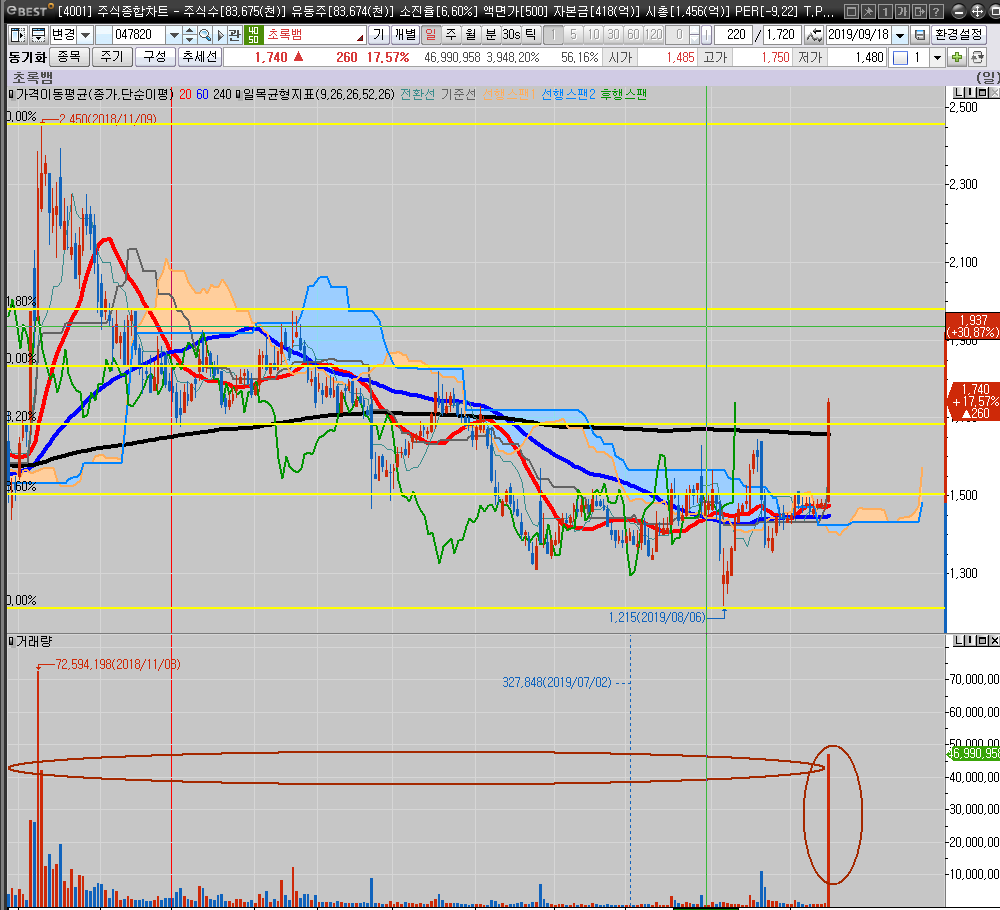This screenshot has width=1000, height=910.
Task: Open stock search magnifier icon
Action: [x=205, y=34]
